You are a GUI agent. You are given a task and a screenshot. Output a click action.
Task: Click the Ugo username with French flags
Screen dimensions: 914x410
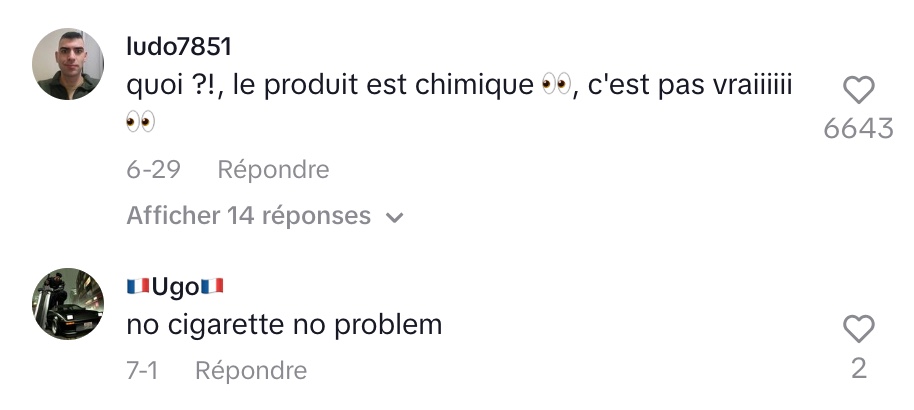(175, 287)
